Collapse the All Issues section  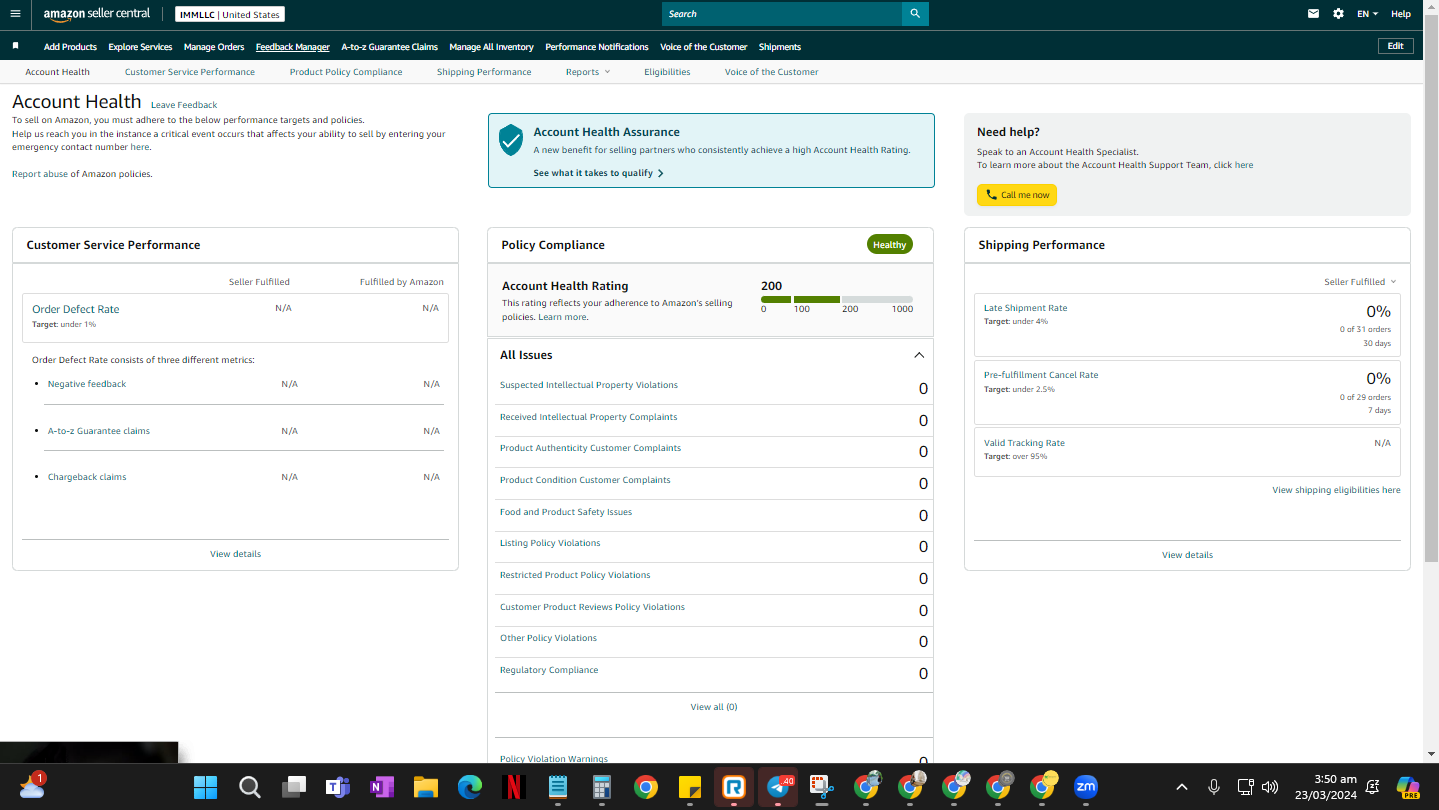[x=919, y=355]
